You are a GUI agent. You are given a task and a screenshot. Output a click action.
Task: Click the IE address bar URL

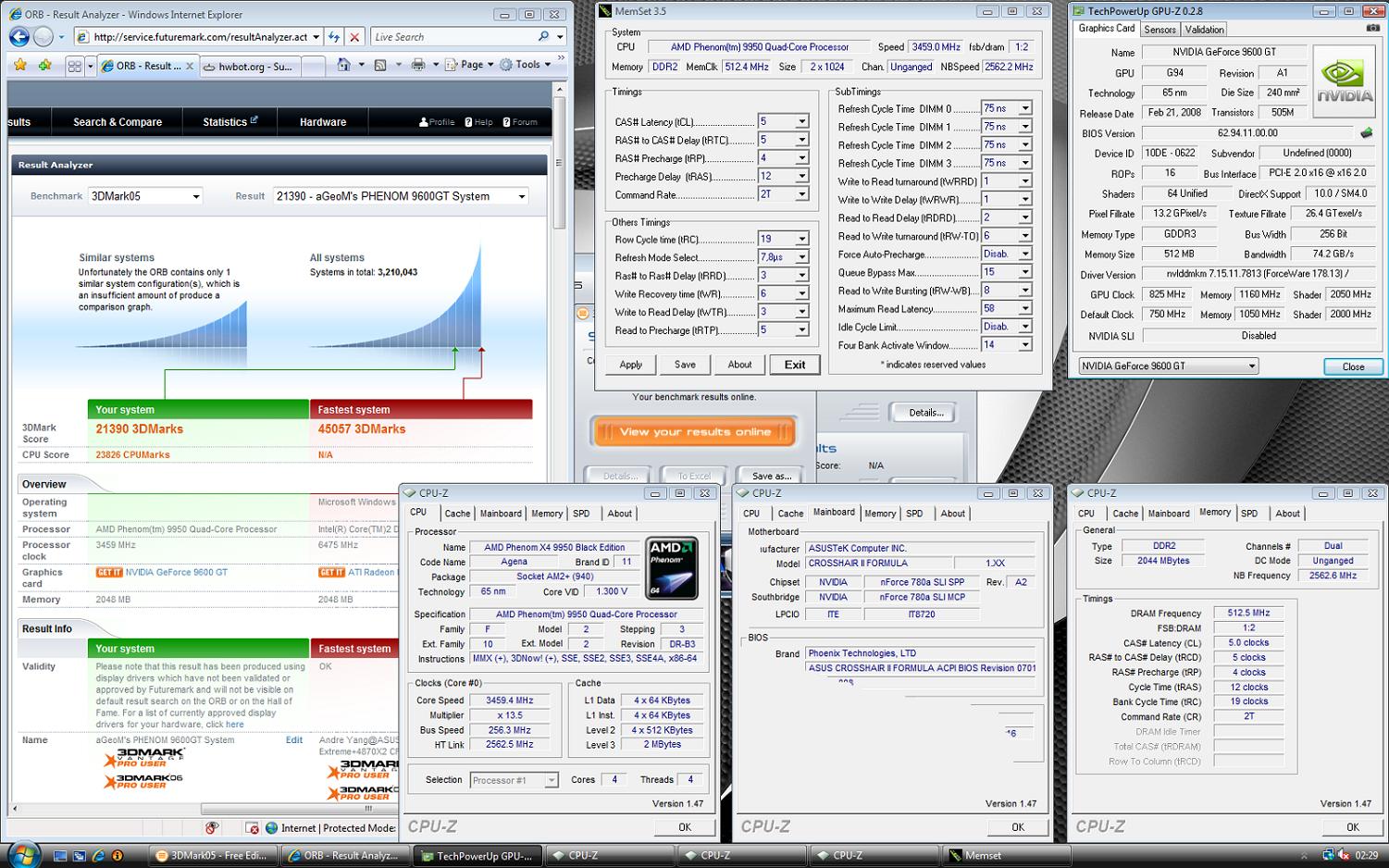click(x=201, y=37)
